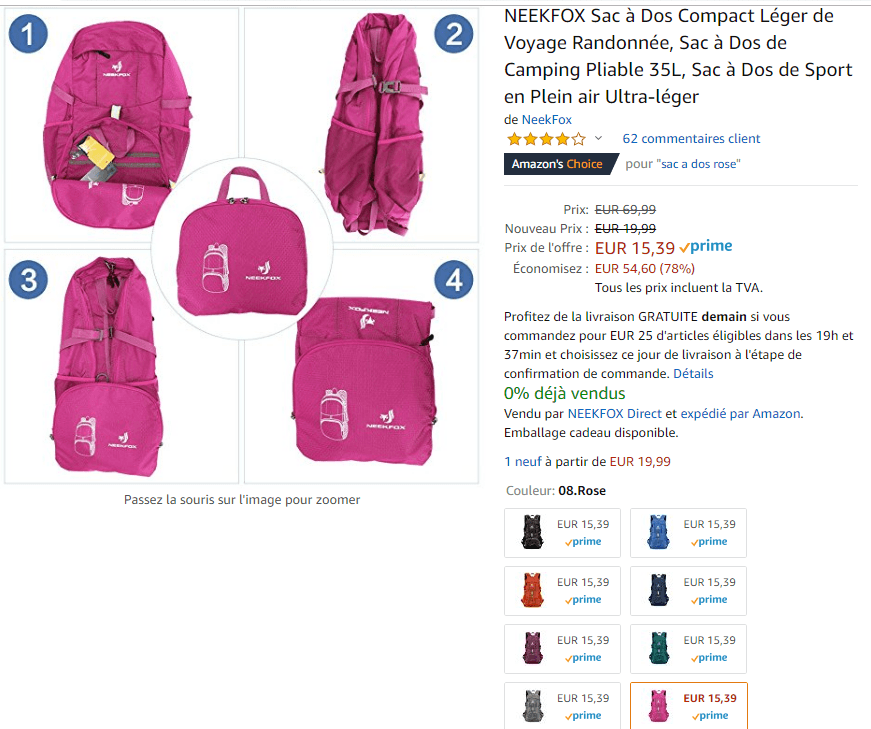The image size is (871, 729).
Task: Select the navy blue backpack swatch
Action: pos(688,591)
